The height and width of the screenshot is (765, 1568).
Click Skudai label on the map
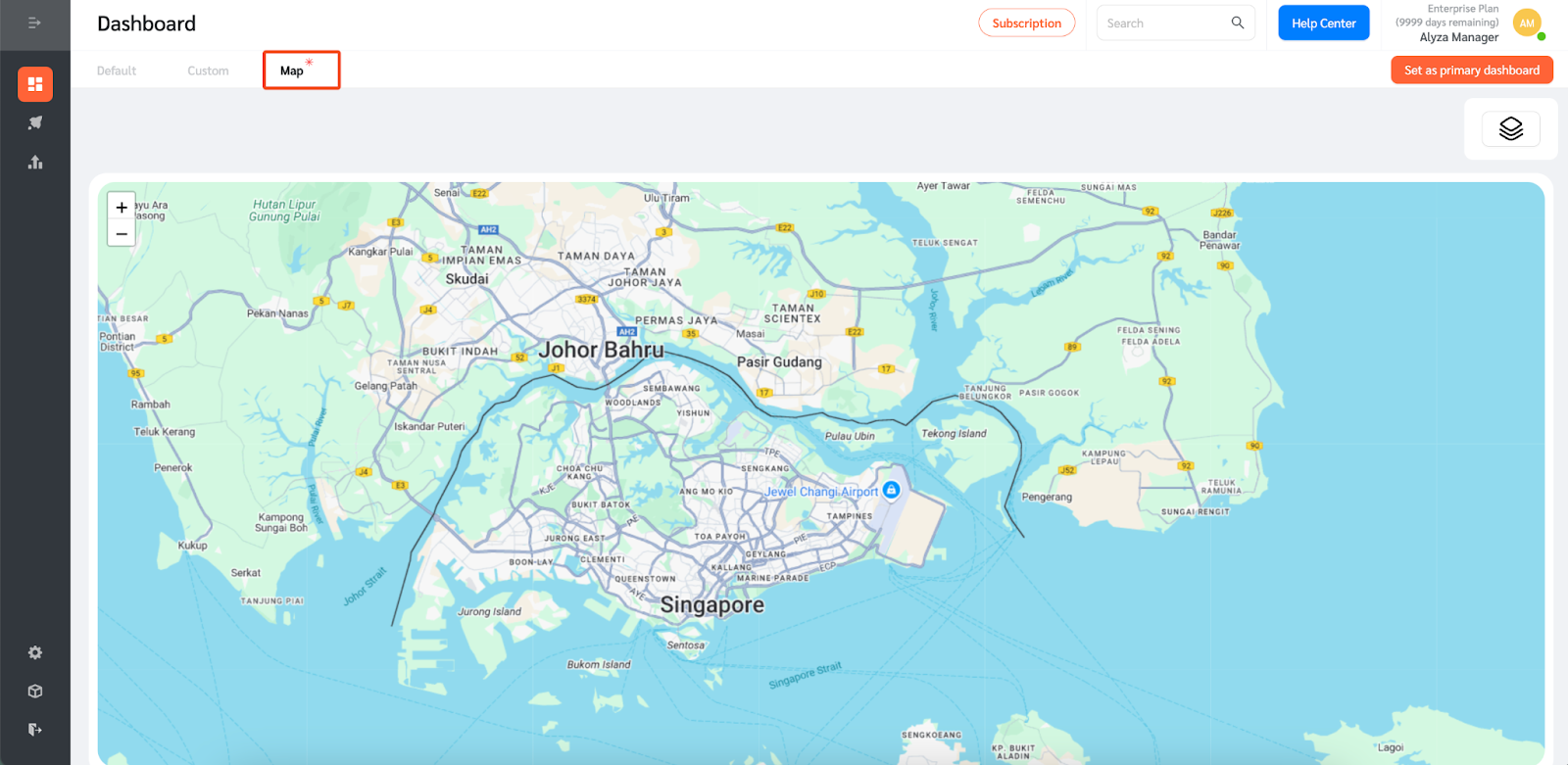(x=466, y=279)
